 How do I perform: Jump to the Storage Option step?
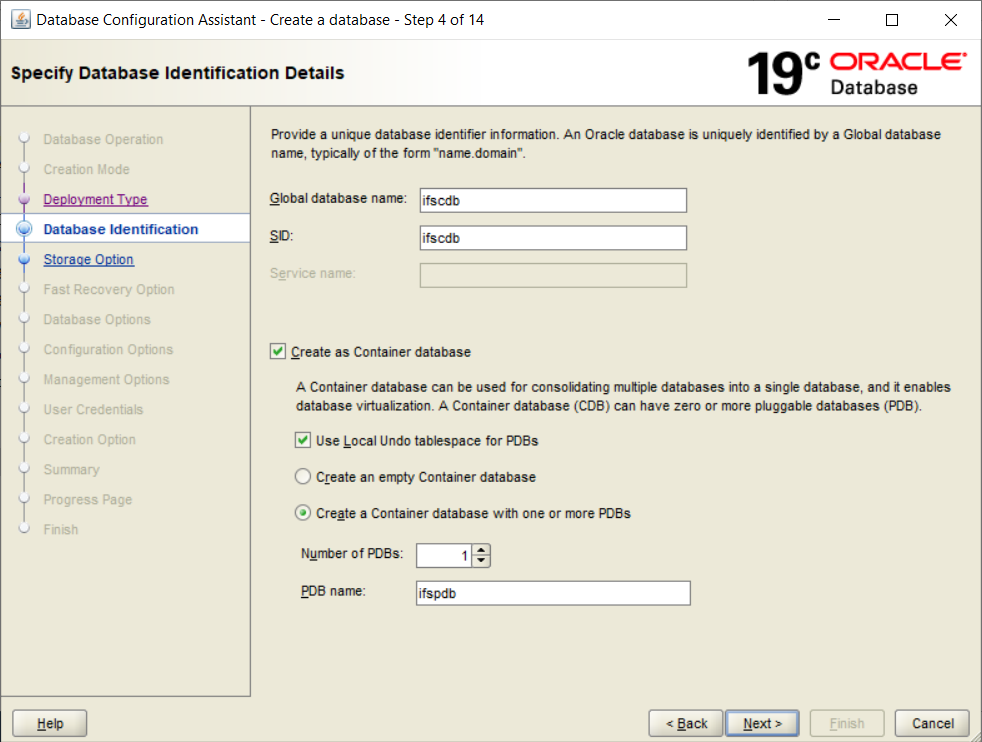tap(88, 260)
